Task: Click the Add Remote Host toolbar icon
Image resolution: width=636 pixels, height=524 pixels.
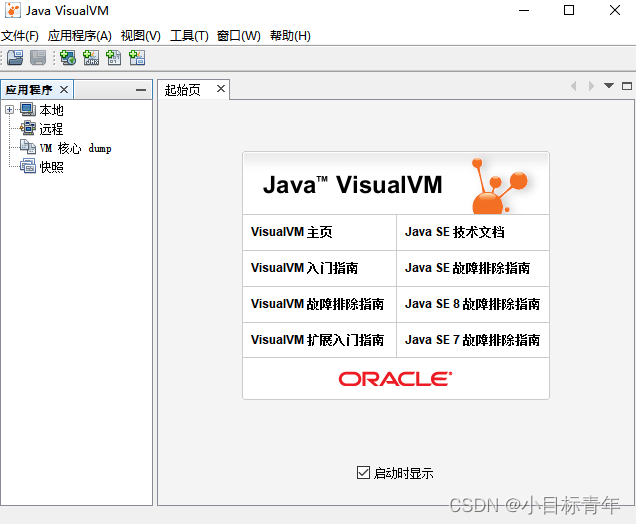Action: tap(68, 58)
